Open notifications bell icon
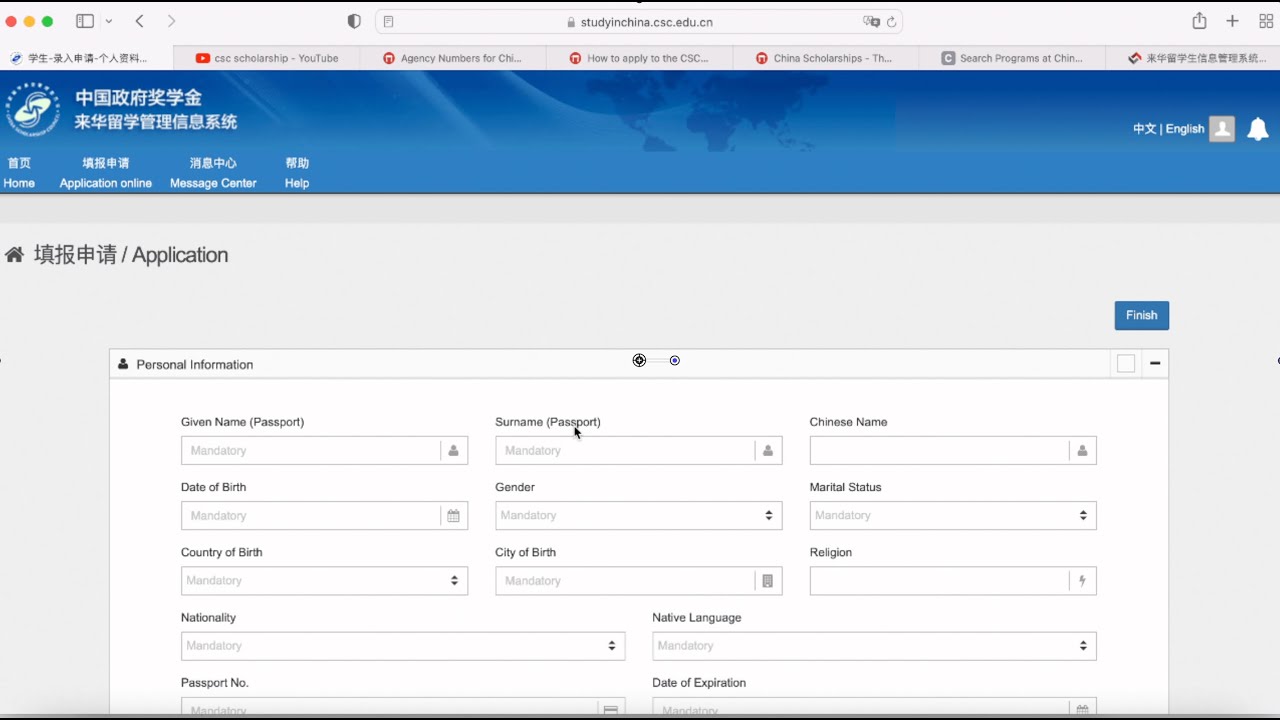Image resolution: width=1280 pixels, height=720 pixels. (1258, 128)
